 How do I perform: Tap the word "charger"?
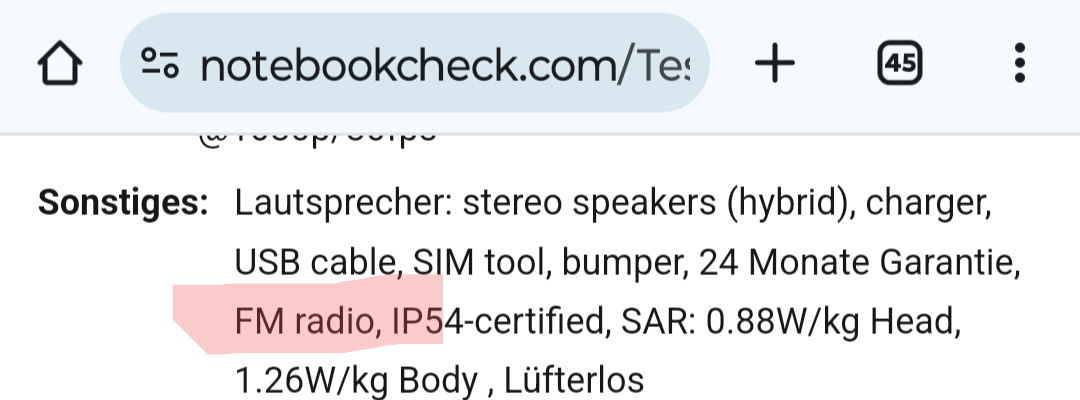928,204
